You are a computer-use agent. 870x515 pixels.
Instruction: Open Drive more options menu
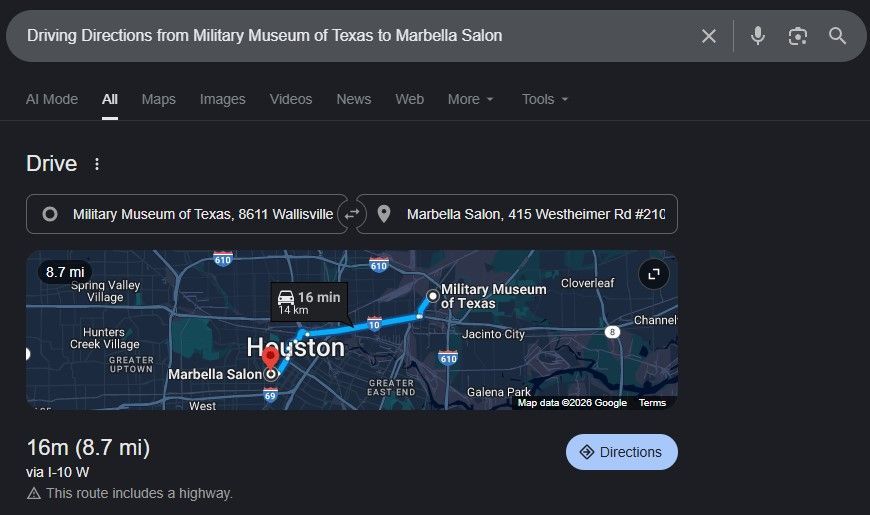click(97, 164)
